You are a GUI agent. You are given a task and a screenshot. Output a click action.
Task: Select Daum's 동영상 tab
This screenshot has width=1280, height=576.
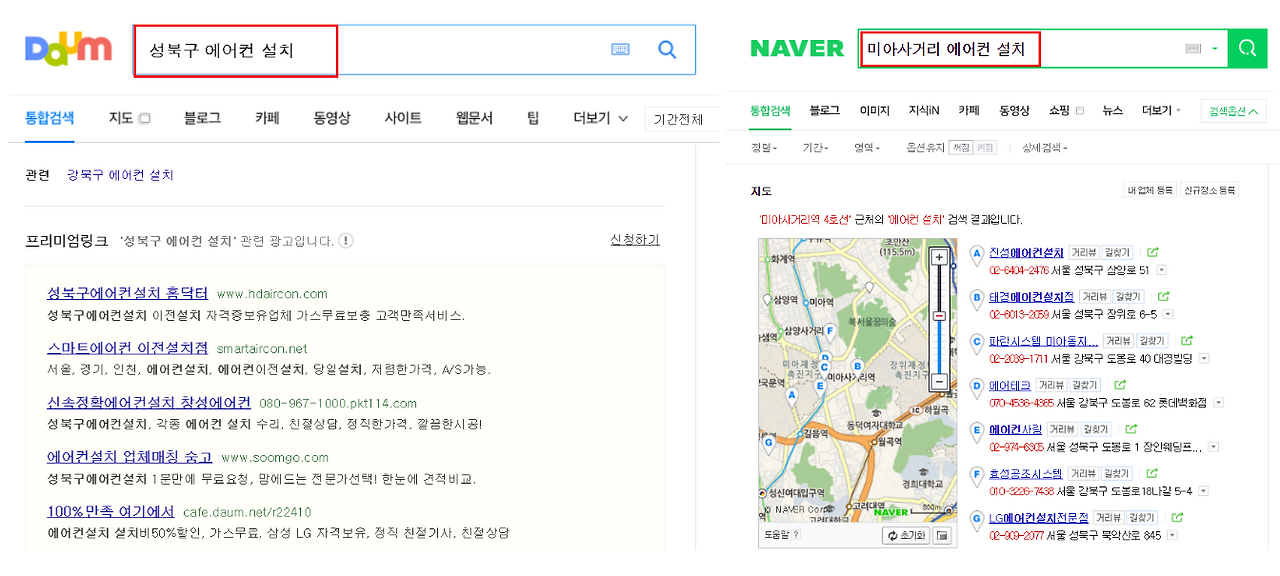pos(332,118)
